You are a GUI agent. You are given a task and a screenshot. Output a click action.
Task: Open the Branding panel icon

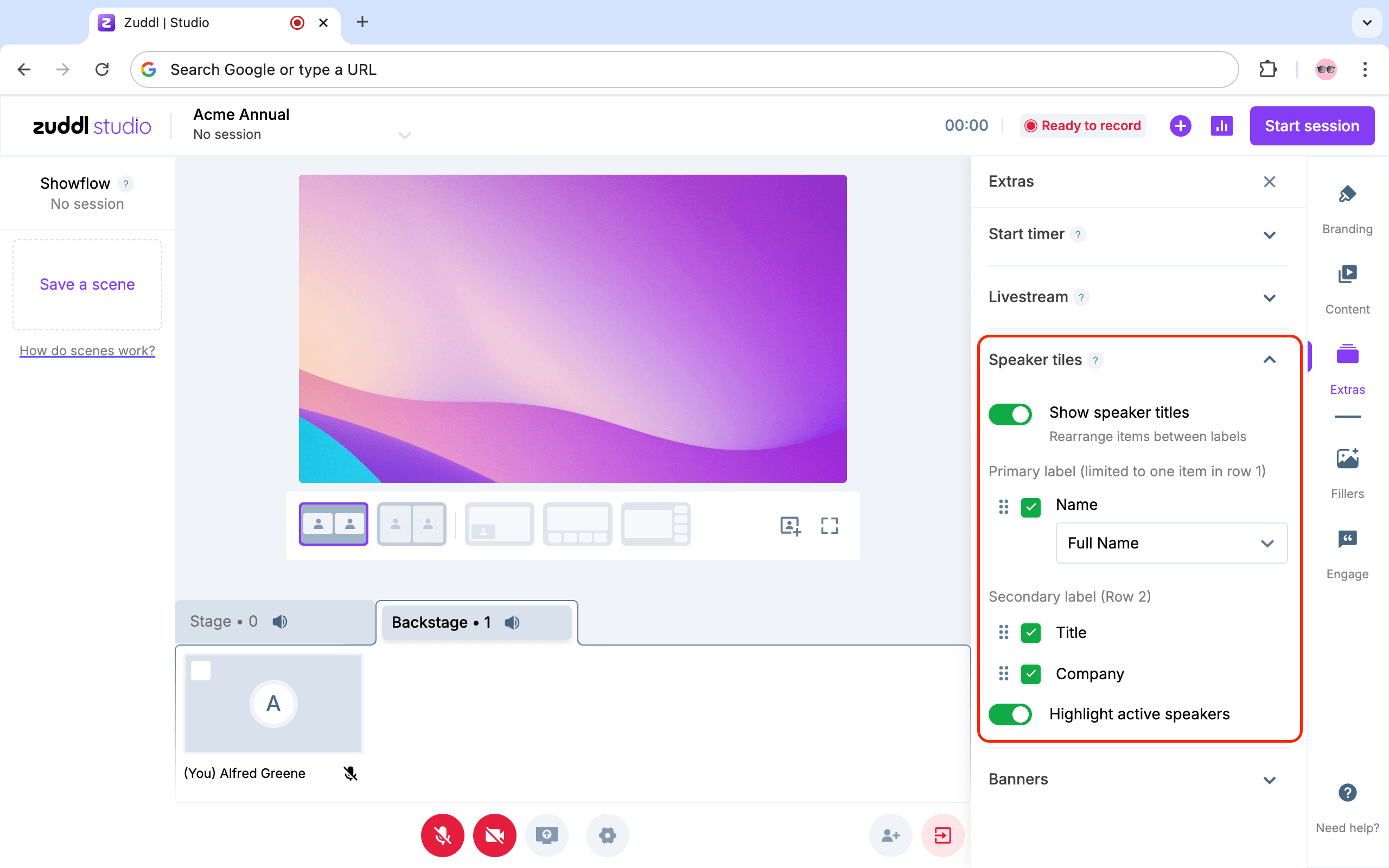coord(1347,195)
